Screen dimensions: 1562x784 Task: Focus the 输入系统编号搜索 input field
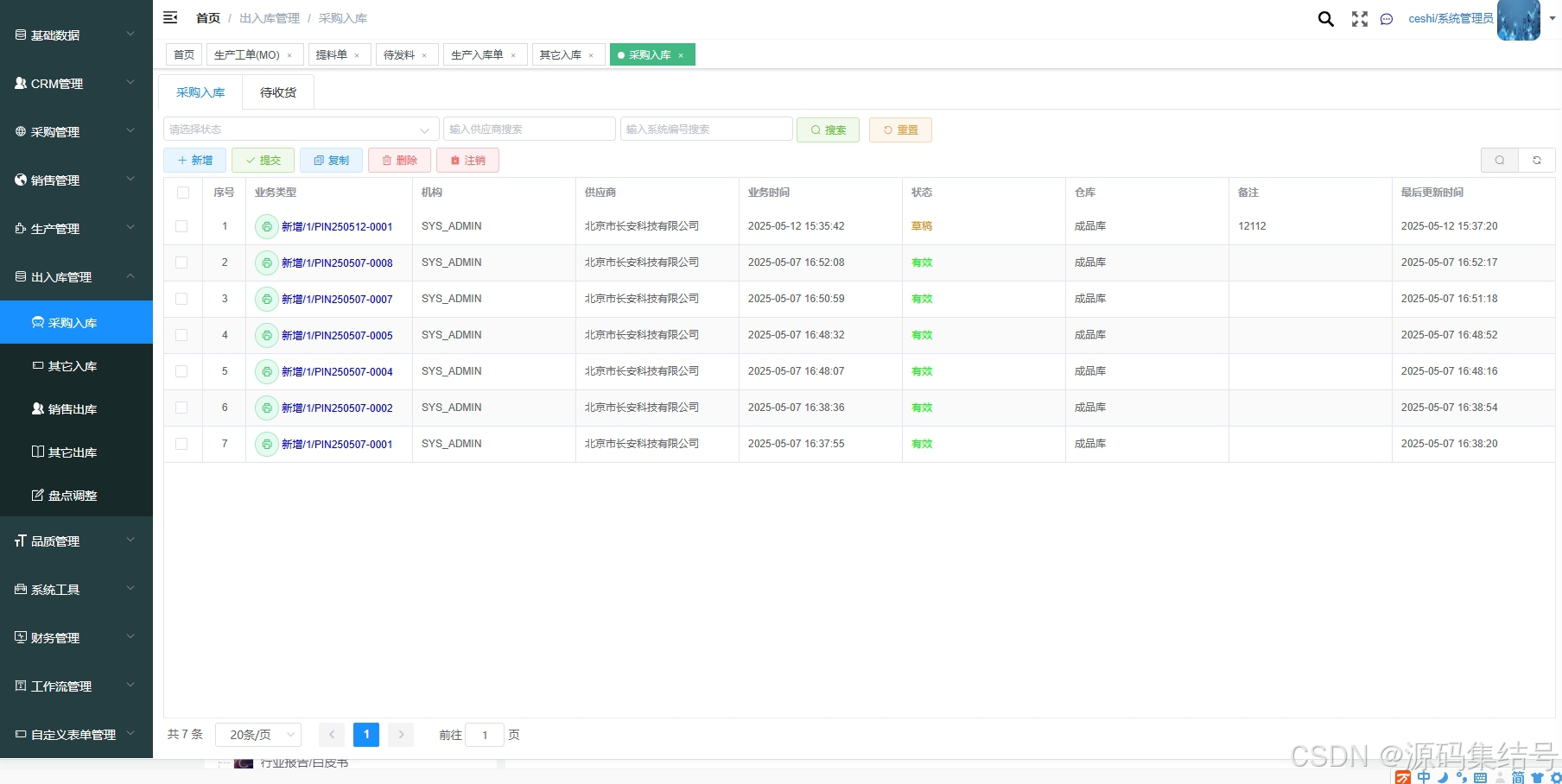(x=706, y=130)
